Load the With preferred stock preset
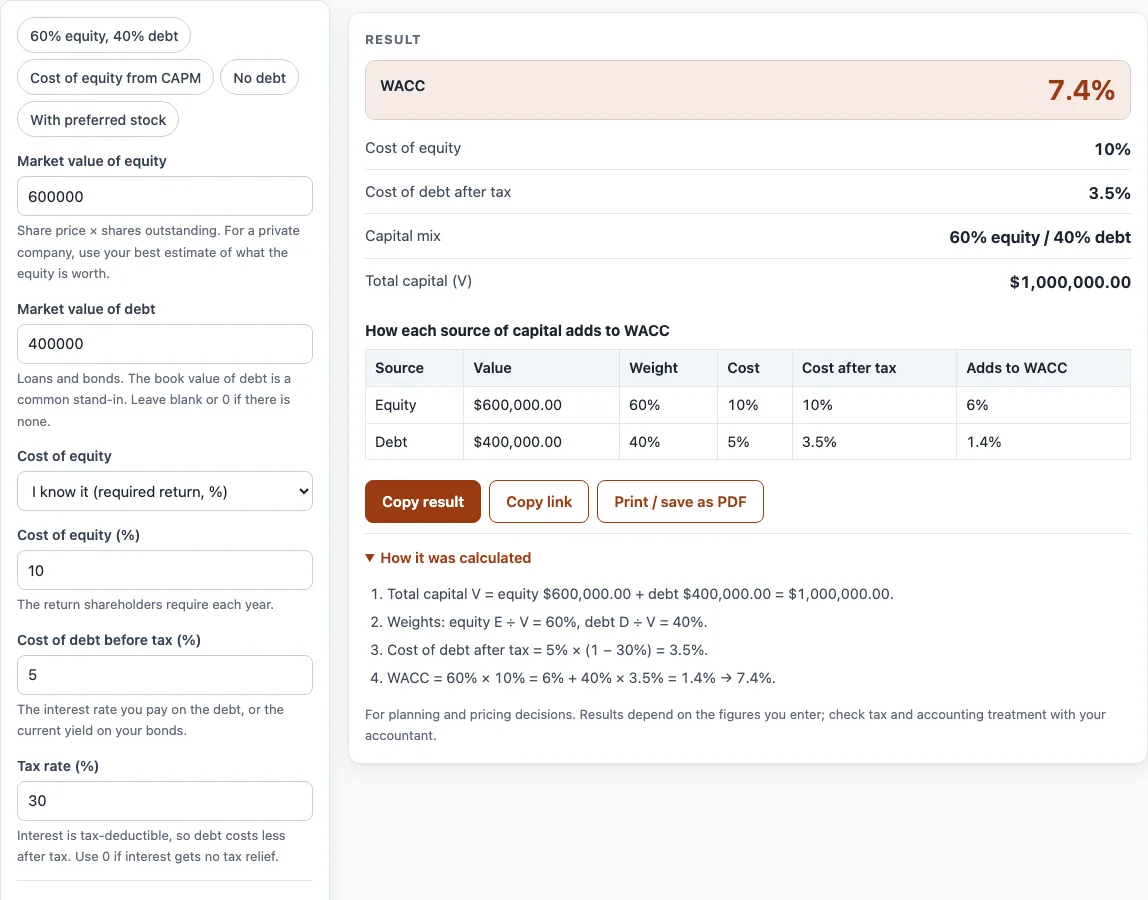1148x900 pixels. (98, 119)
